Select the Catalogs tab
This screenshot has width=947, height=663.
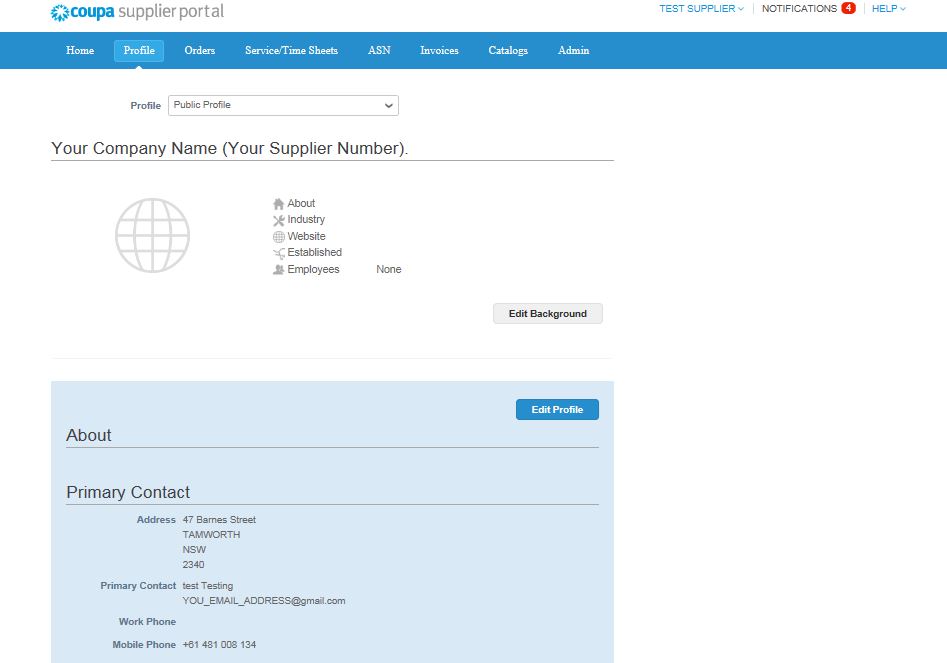point(508,51)
